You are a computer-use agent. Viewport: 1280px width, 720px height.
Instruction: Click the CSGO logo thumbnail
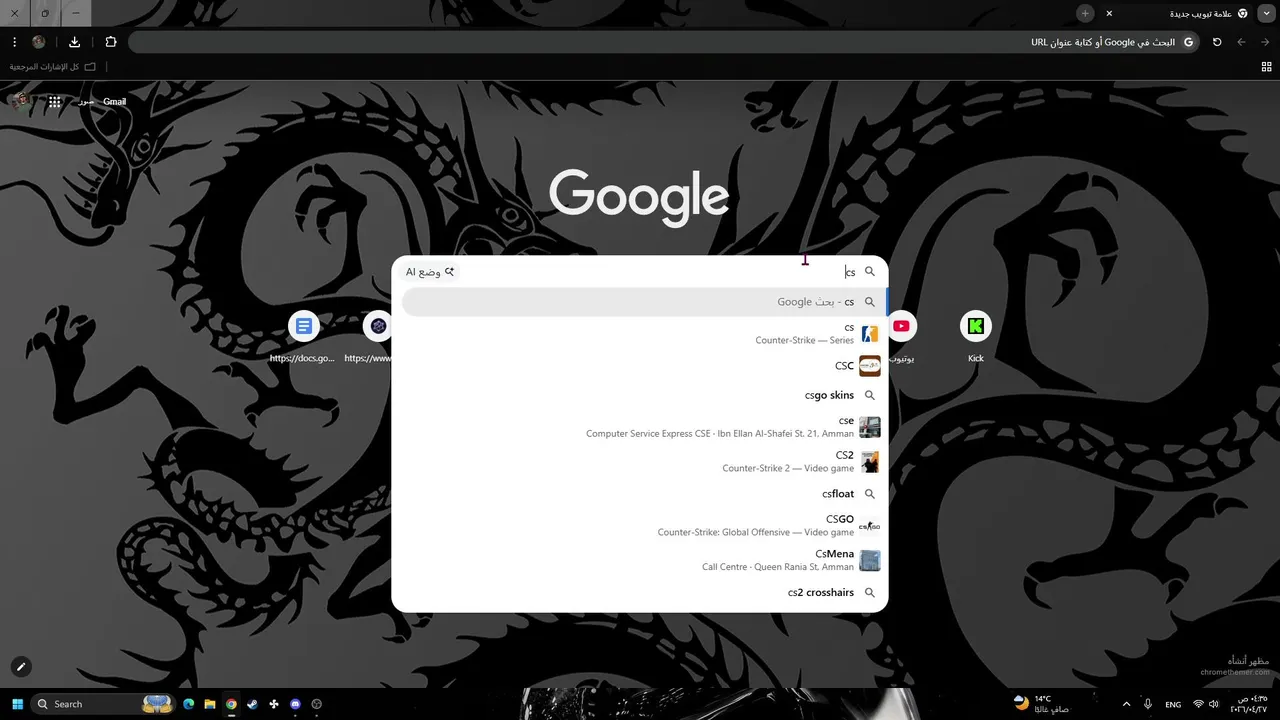(870, 526)
